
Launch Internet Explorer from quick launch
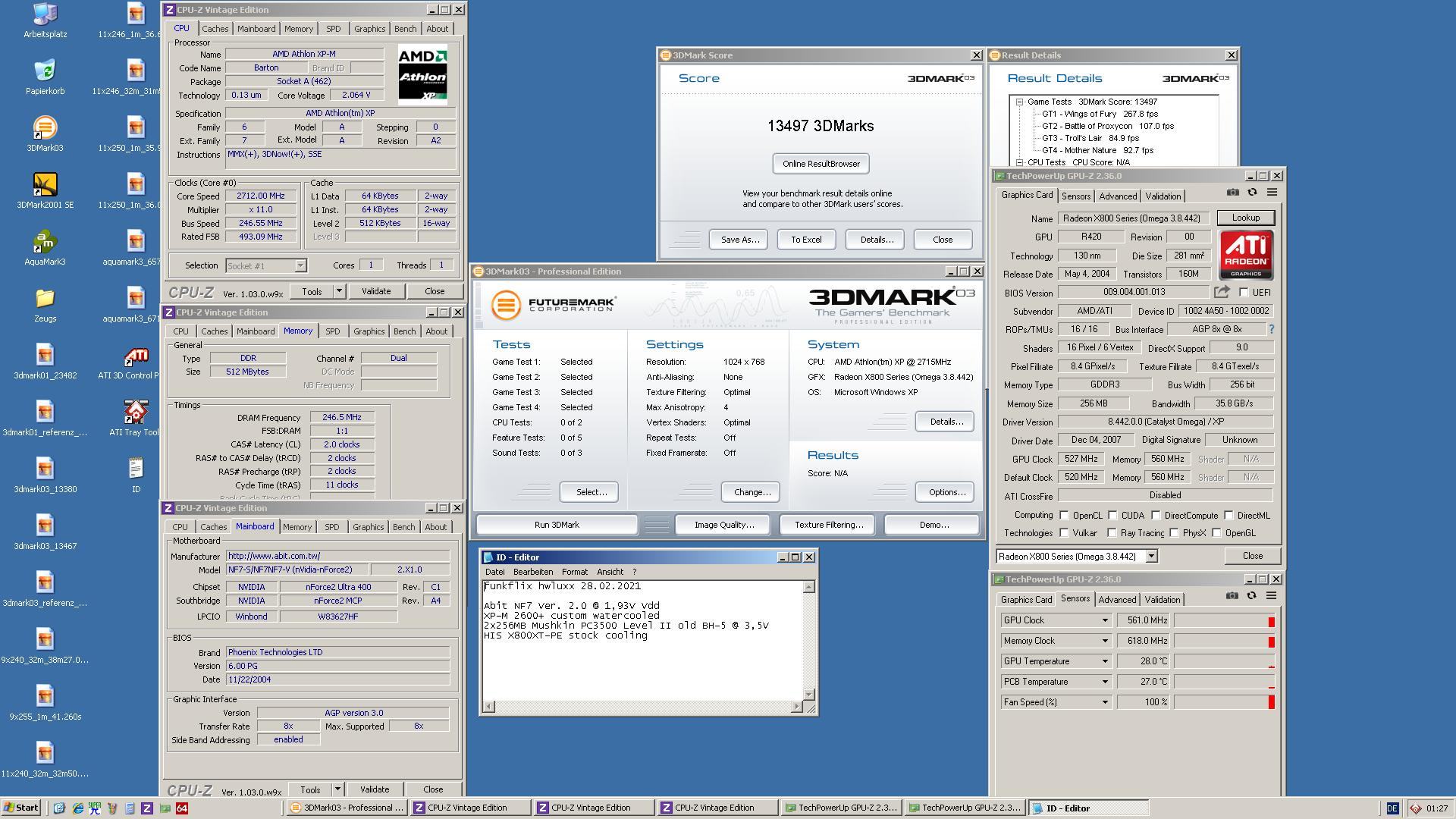[x=77, y=808]
